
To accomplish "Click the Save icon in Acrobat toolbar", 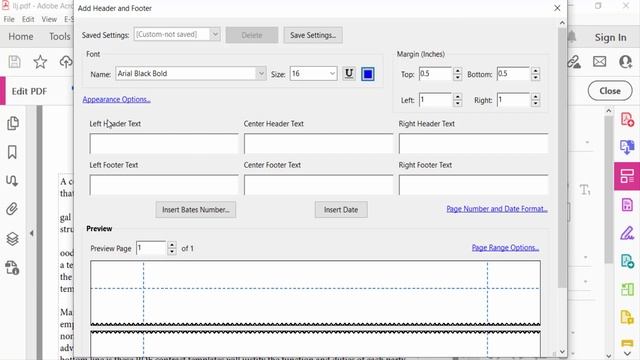I will point(15,62).
